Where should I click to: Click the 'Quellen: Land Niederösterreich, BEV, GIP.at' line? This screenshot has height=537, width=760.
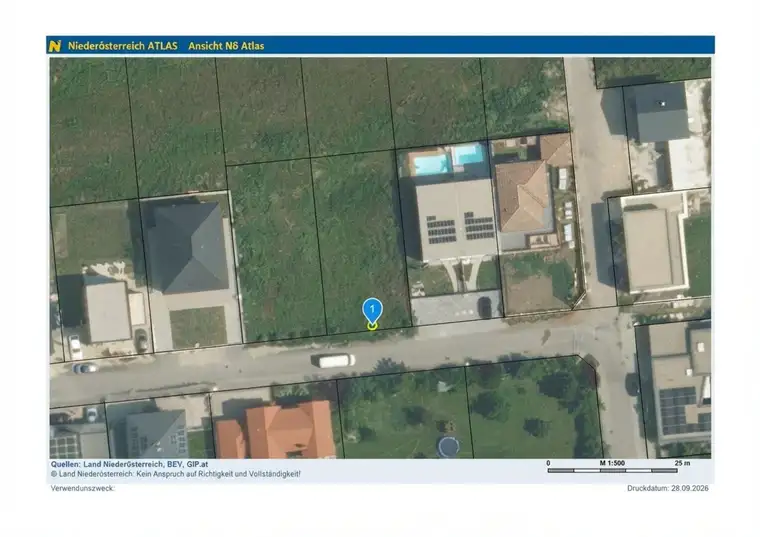(129, 464)
